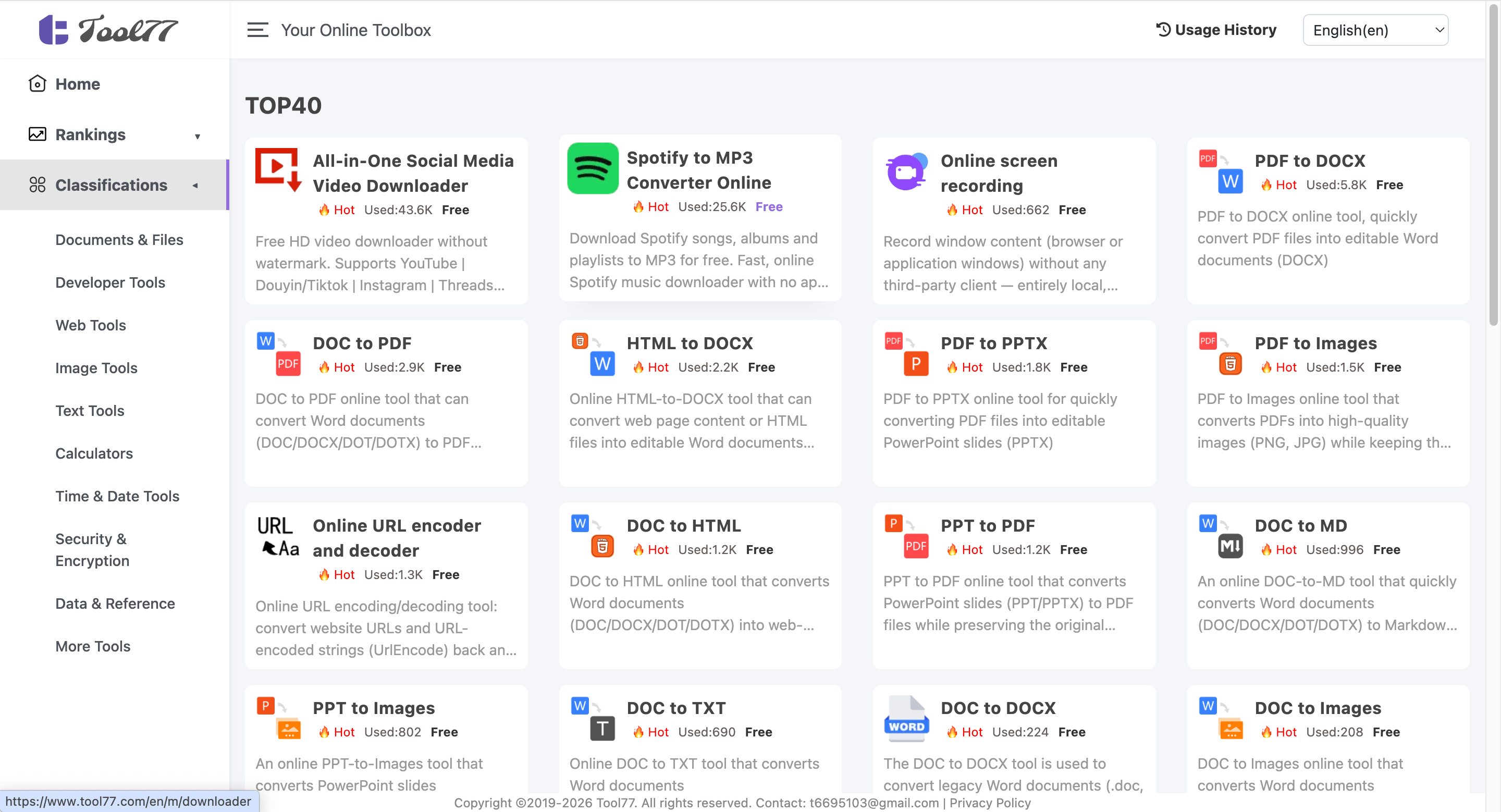
Task: Click the Classifications grid icon
Action: [x=38, y=185]
